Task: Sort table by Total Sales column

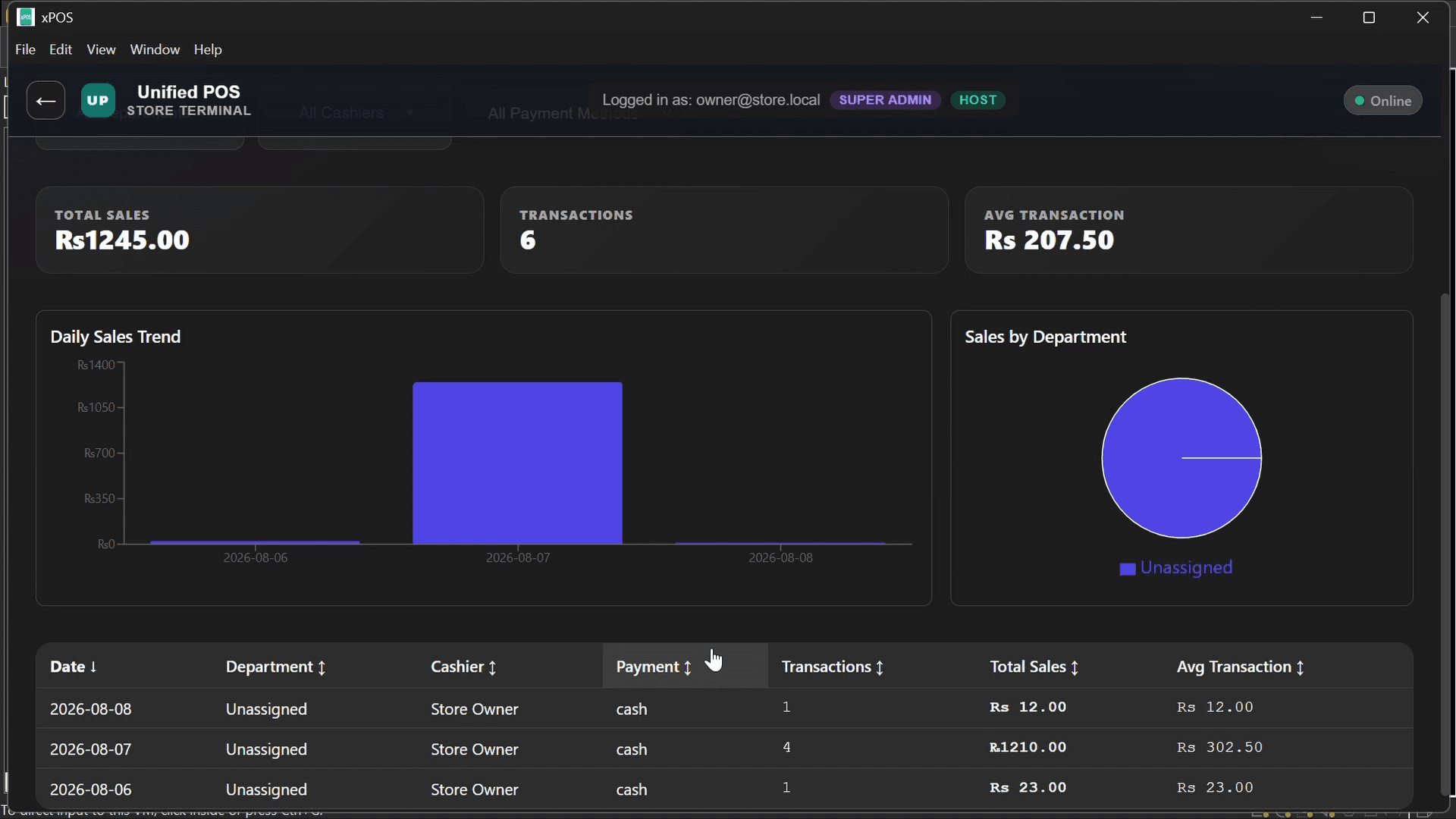Action: tap(1034, 667)
